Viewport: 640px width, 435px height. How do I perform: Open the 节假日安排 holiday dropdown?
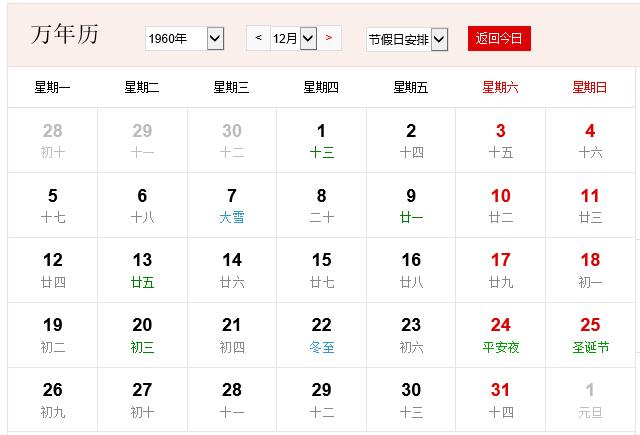tap(407, 40)
